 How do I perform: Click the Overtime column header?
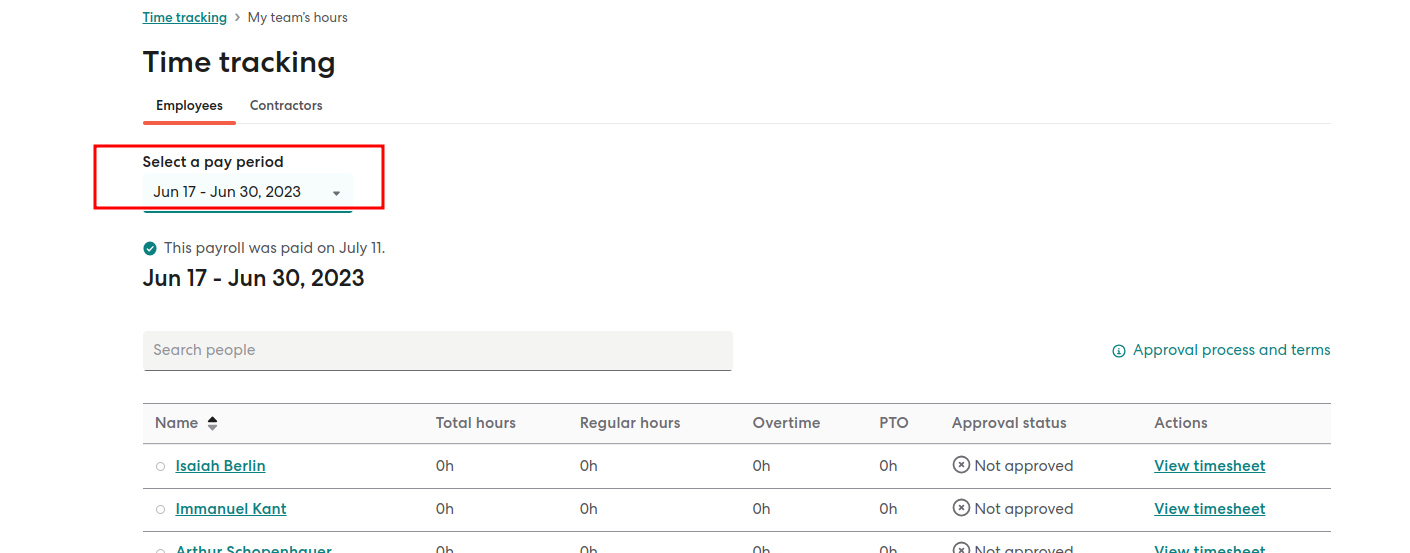click(x=787, y=423)
